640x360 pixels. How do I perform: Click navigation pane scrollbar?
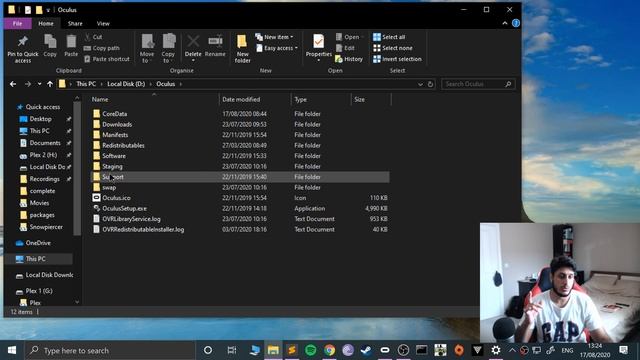click(x=77, y=169)
